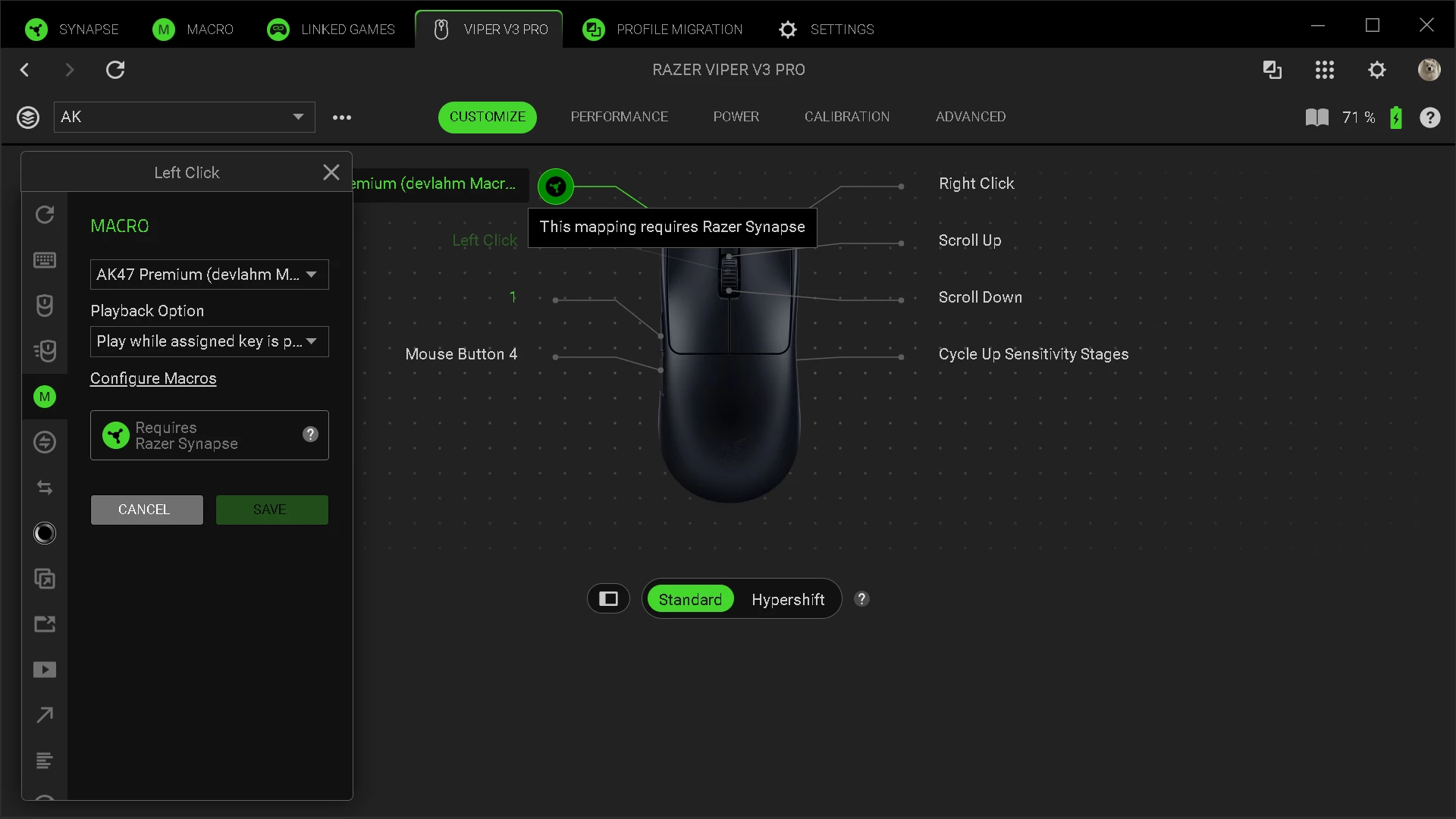Select the Hypershift lightning icon in sidebar

click(x=45, y=442)
